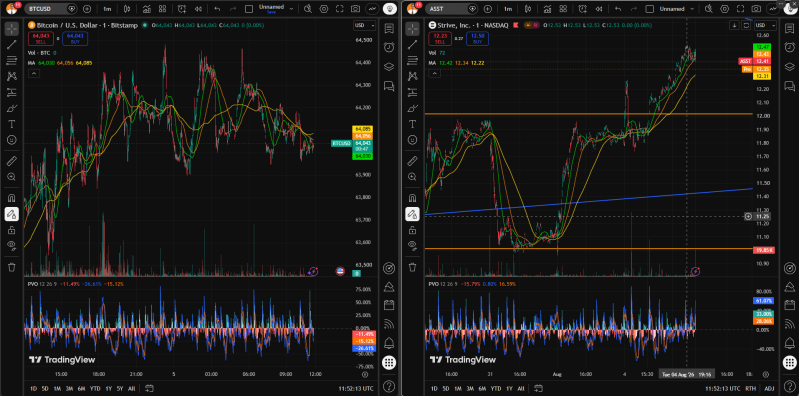Open object tree layers in BTCUSD sidebar
This screenshot has width=799, height=396.
tap(389, 66)
